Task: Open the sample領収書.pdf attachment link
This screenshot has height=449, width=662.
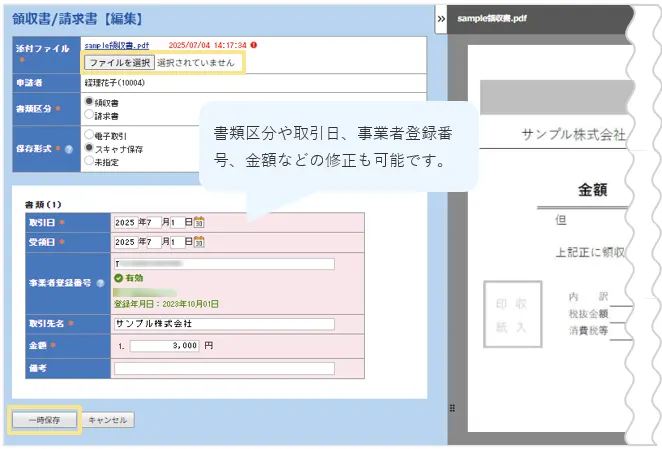Action: 117,45
